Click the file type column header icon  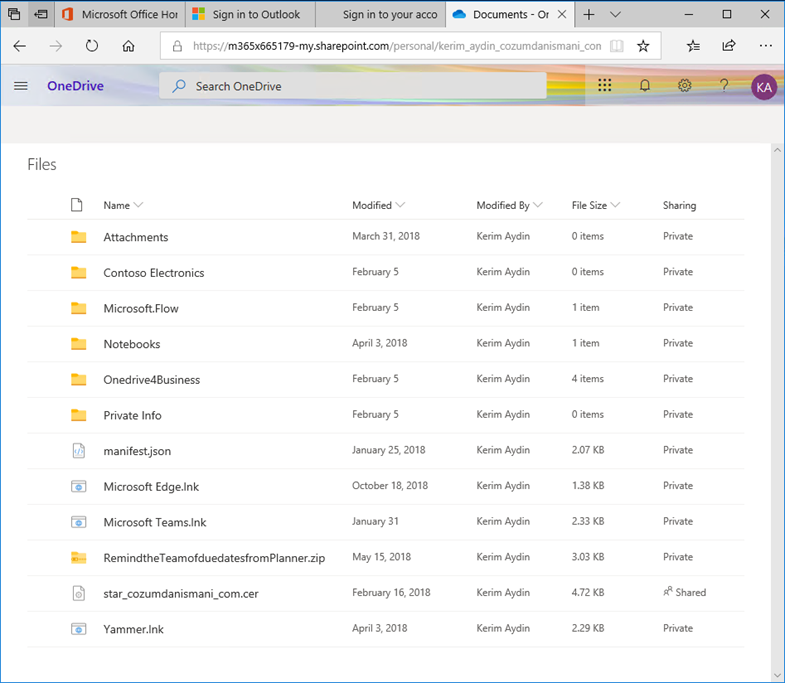[x=77, y=205]
